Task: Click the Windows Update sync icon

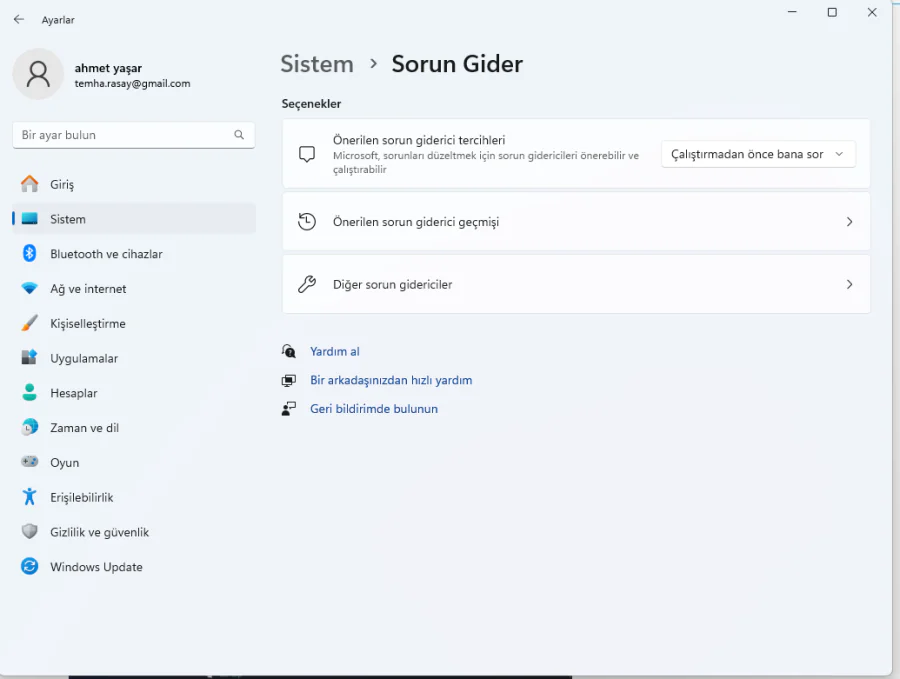Action: pos(30,567)
